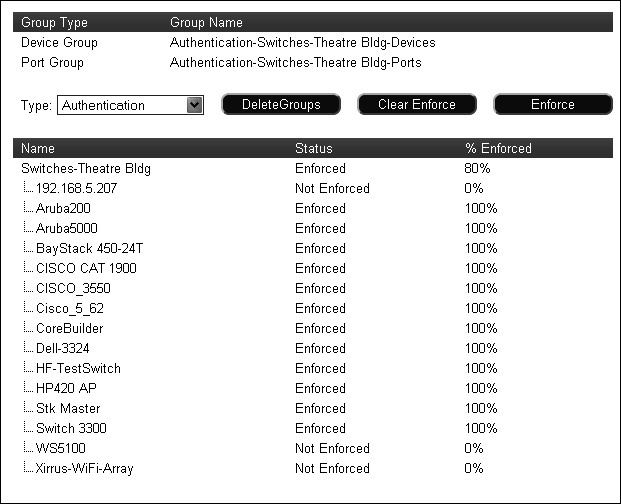
Task: Click the % Enforced column header
Action: point(498,148)
